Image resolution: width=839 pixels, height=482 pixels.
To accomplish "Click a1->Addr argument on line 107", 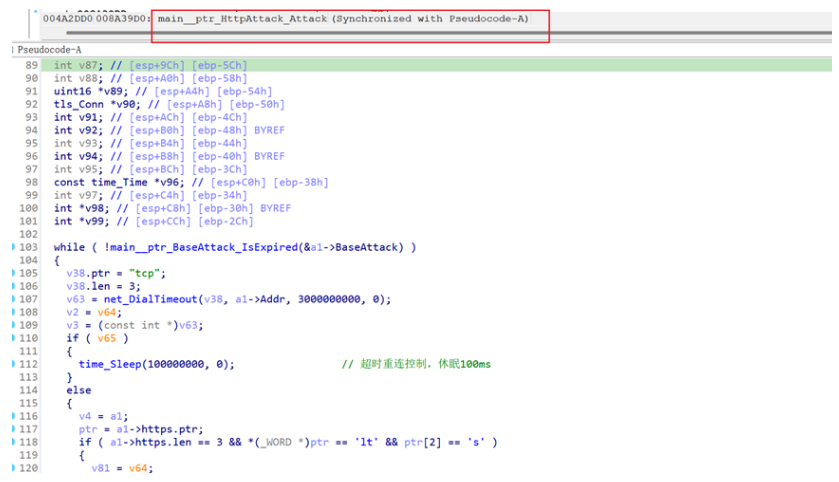I will click(260, 299).
